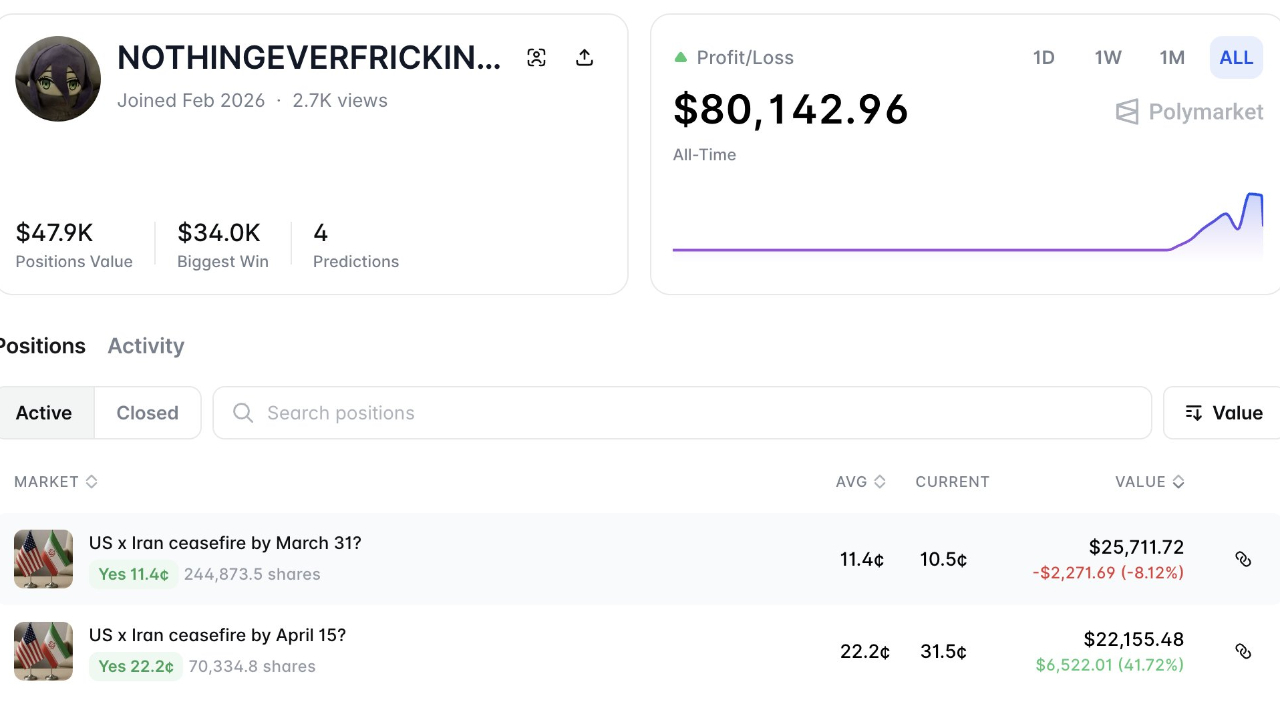Click the share profile upload icon
Image resolution: width=1280 pixels, height=720 pixels.
tap(585, 58)
